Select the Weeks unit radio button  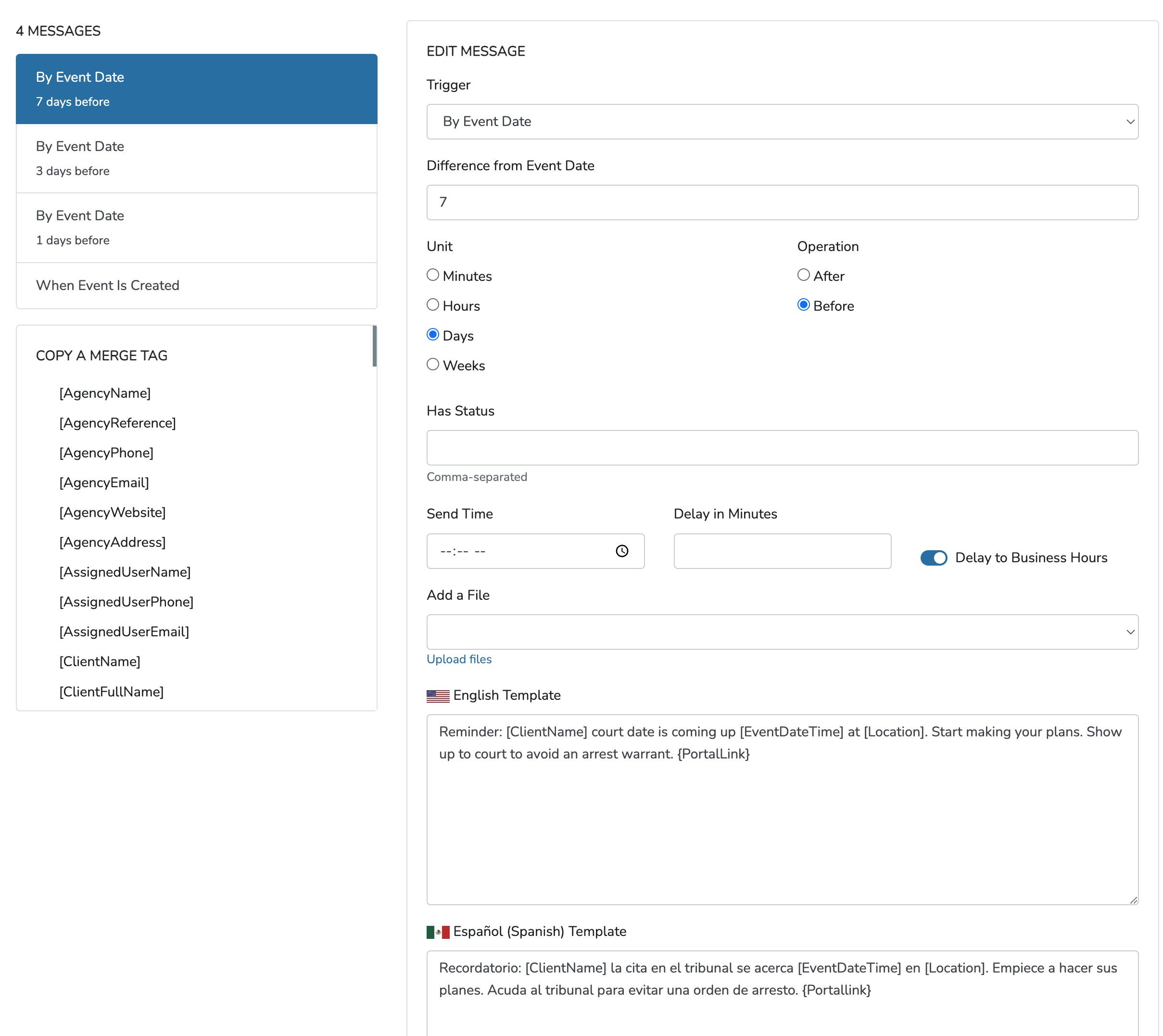pyautogui.click(x=433, y=364)
